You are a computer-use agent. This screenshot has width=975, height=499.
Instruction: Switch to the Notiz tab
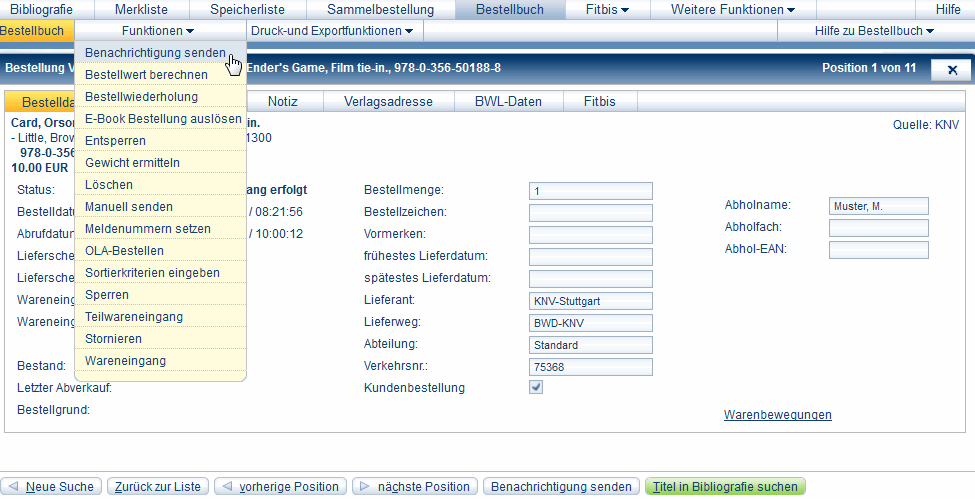(283, 102)
